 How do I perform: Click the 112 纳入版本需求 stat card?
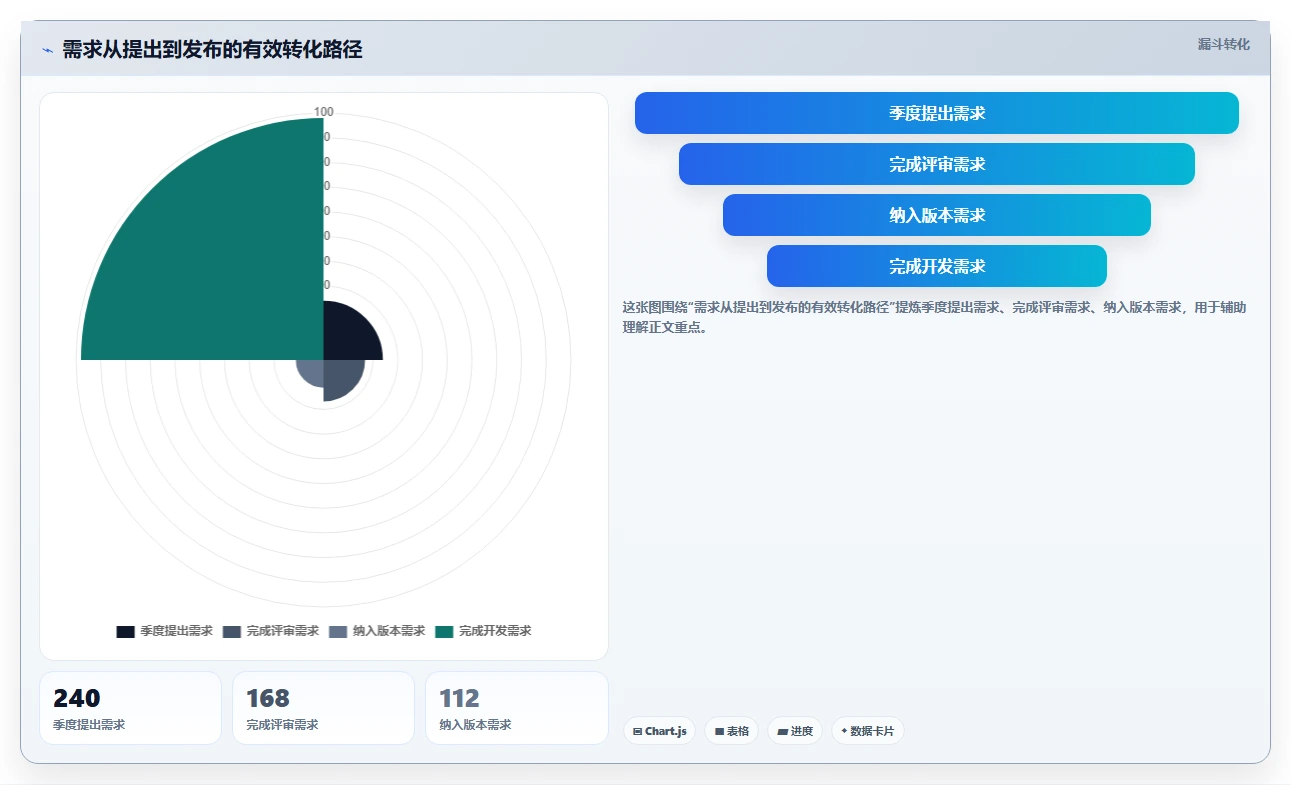point(516,708)
